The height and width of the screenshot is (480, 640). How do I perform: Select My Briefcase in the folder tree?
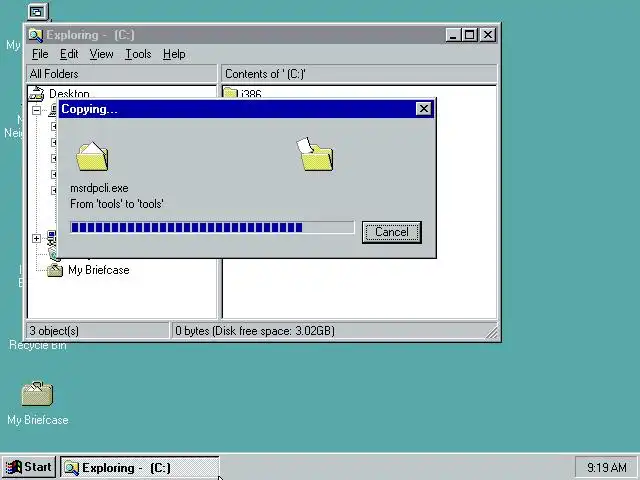(x=99, y=270)
